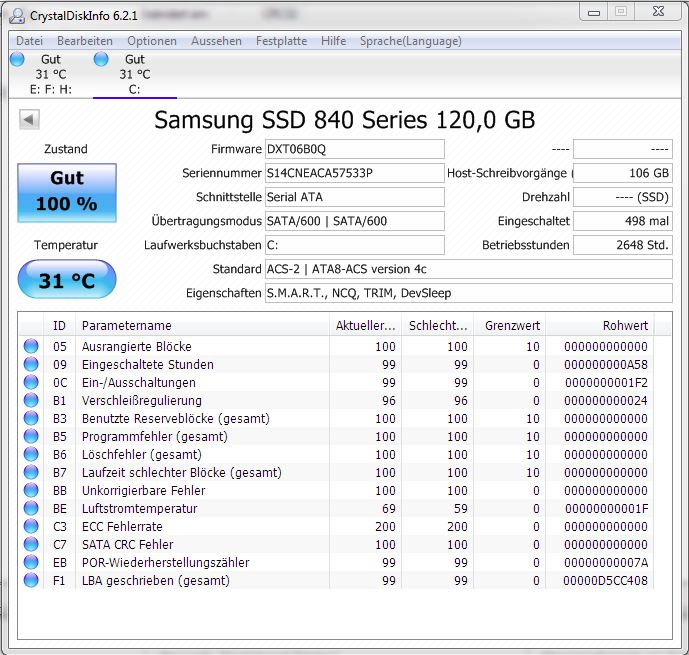Click the Grenzwert column header

point(510,326)
